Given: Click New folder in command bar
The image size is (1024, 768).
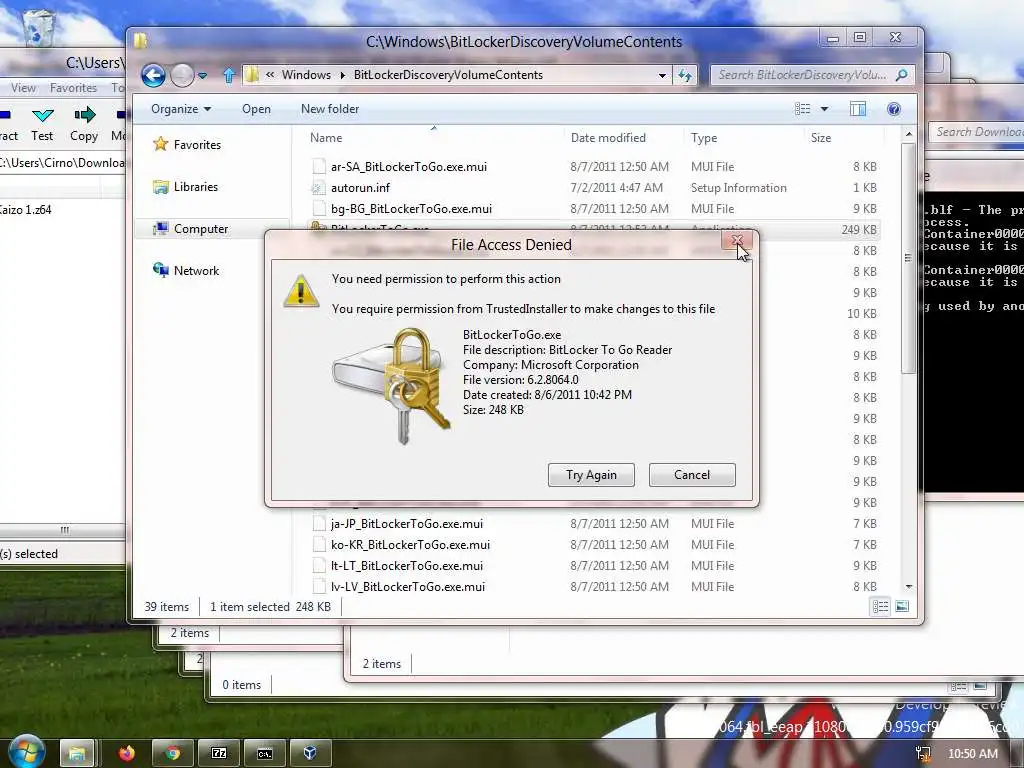Looking at the screenshot, I should tap(330, 109).
